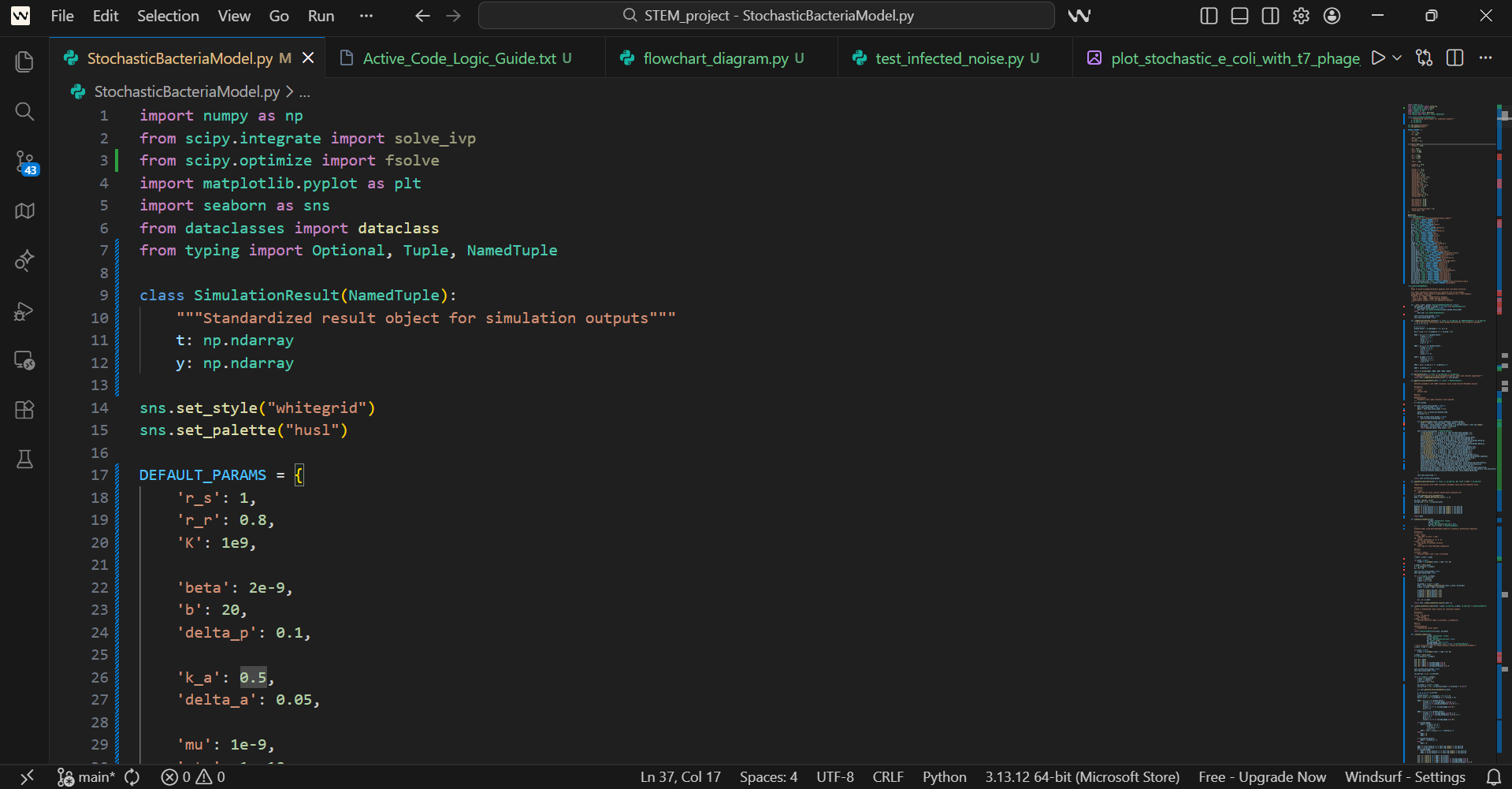Open the Search view
This screenshot has width=1512, height=789.
(24, 112)
